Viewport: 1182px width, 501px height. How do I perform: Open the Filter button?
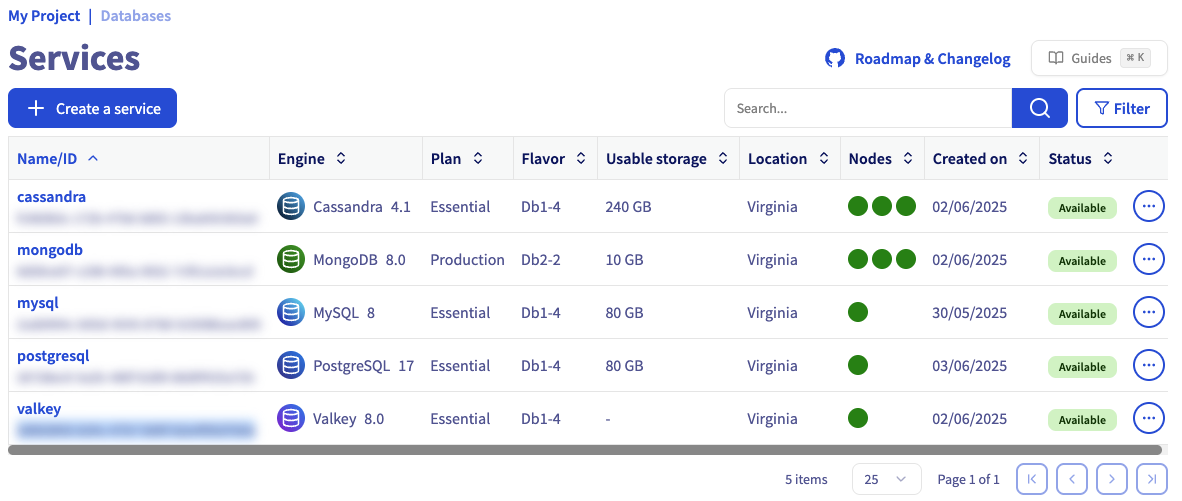point(1121,108)
